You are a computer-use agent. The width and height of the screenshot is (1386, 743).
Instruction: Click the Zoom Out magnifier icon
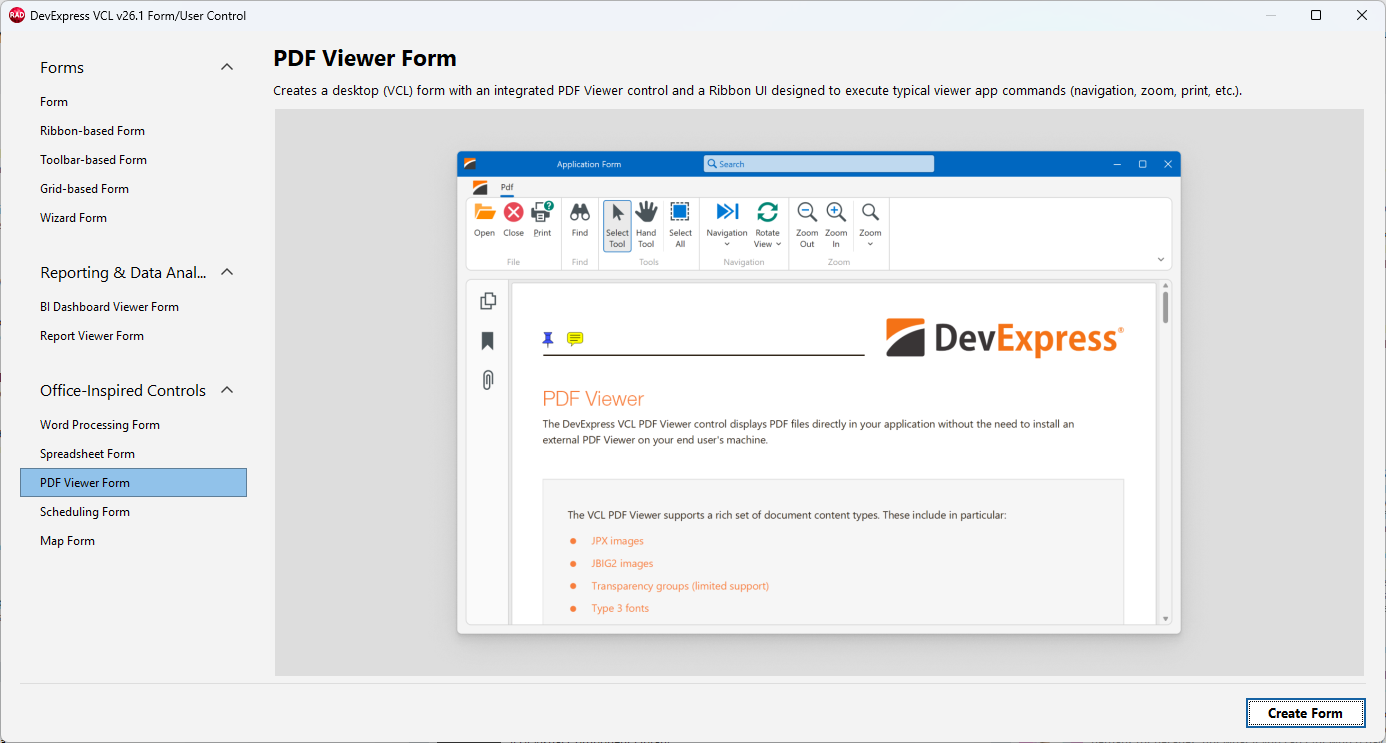[807, 212]
